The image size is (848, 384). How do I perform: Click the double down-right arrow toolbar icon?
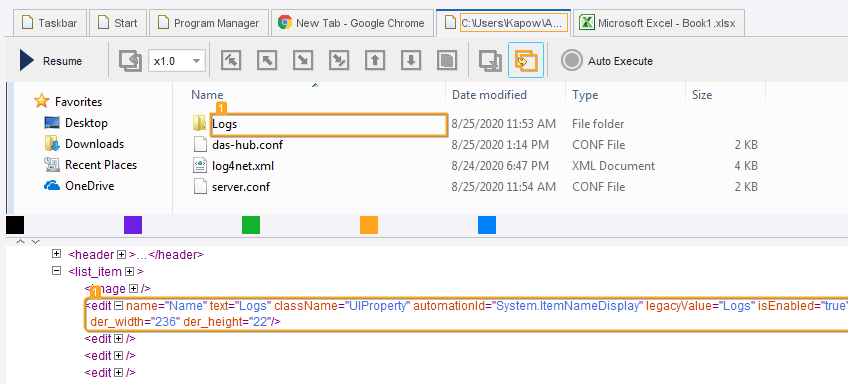pyautogui.click(x=339, y=61)
